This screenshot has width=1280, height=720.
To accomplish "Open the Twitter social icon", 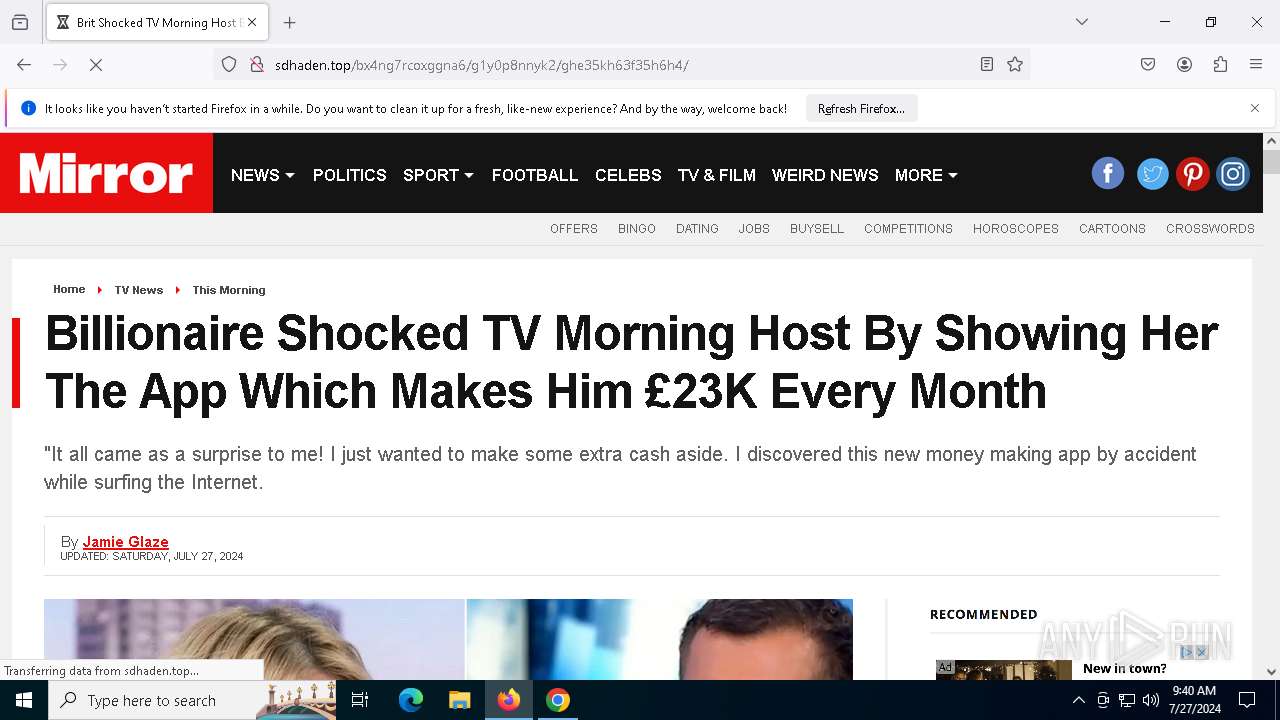I will click(1152, 174).
